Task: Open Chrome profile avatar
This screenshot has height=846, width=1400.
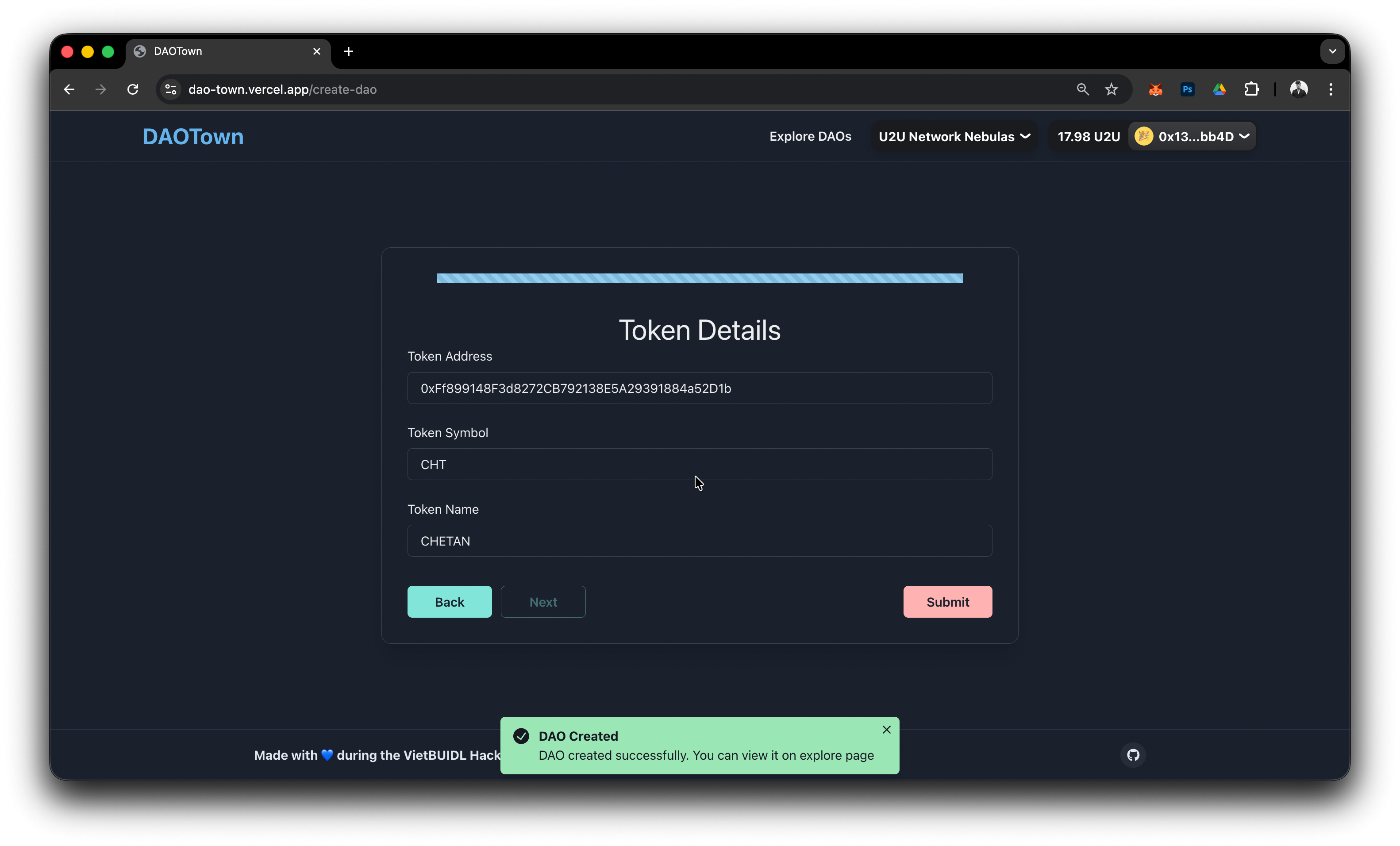Action: tap(1299, 89)
